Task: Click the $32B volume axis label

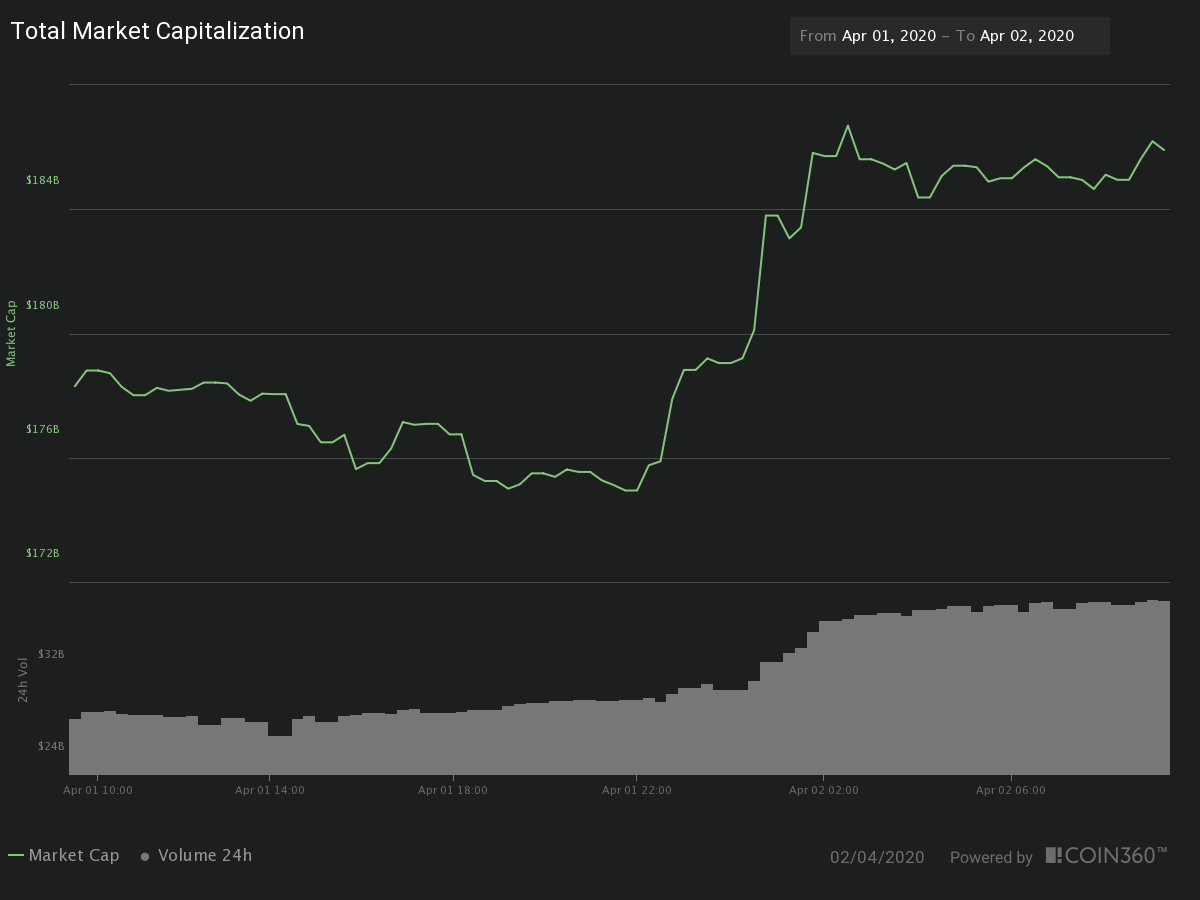Action: pos(51,654)
